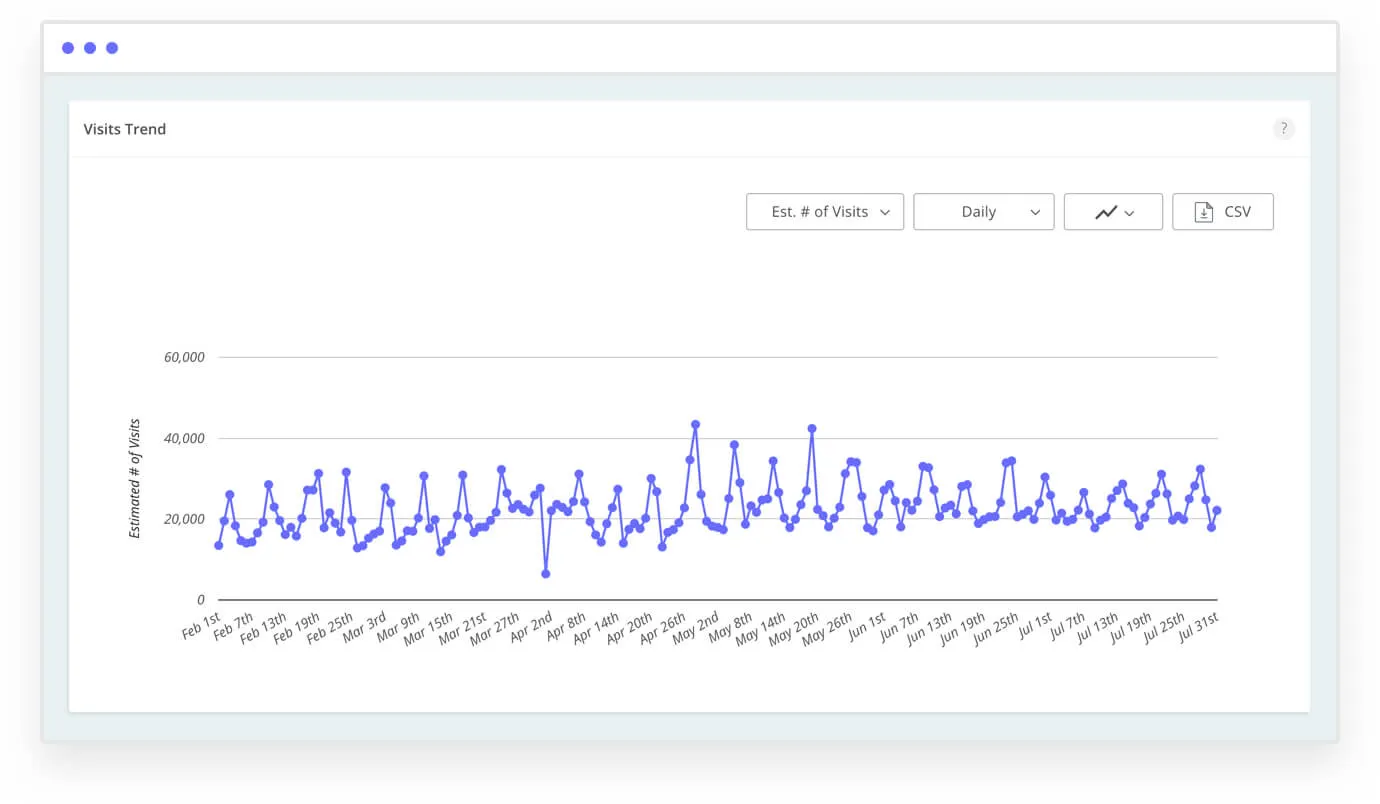Viewport: 1380px width, 804px height.
Task: Click the lowest dip data point near Apr 2nd
Action: click(546, 573)
